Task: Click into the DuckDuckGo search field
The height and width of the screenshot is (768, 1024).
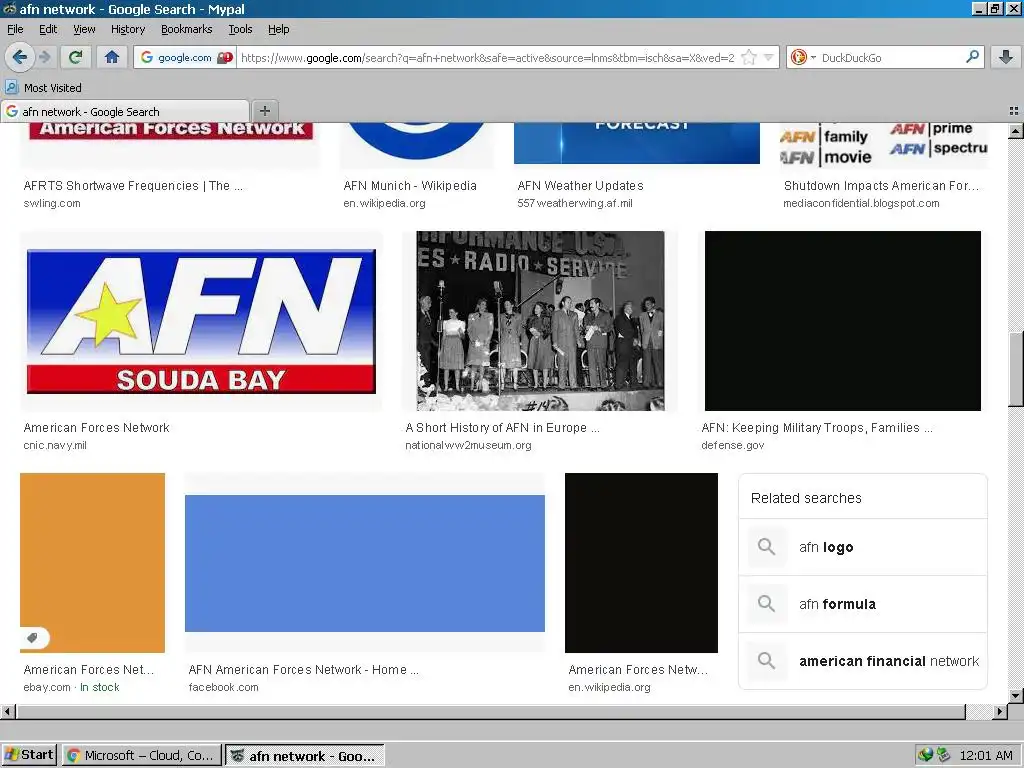Action: click(889, 57)
